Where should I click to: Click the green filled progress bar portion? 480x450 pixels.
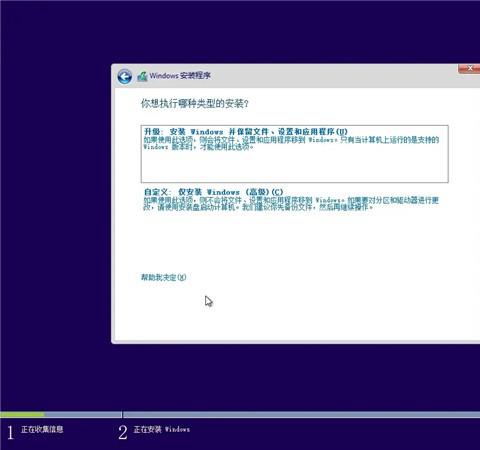click(22, 414)
